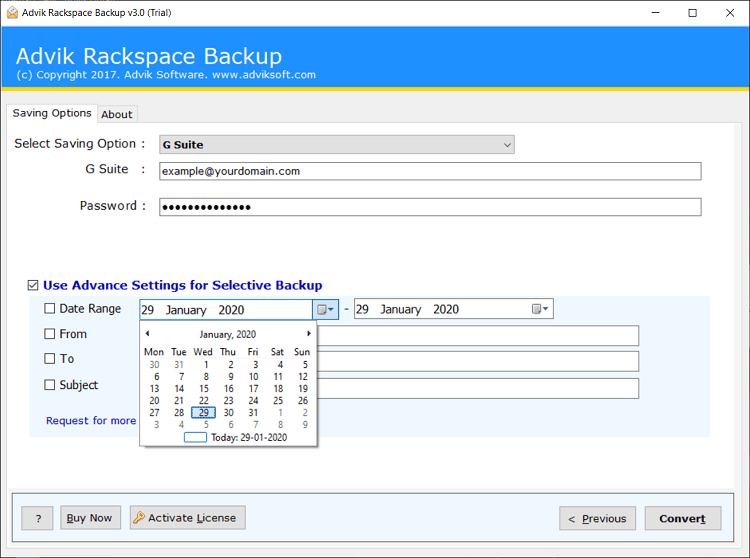This screenshot has width=750, height=558.
Task: Enable the To filter checkbox
Action: point(49,359)
